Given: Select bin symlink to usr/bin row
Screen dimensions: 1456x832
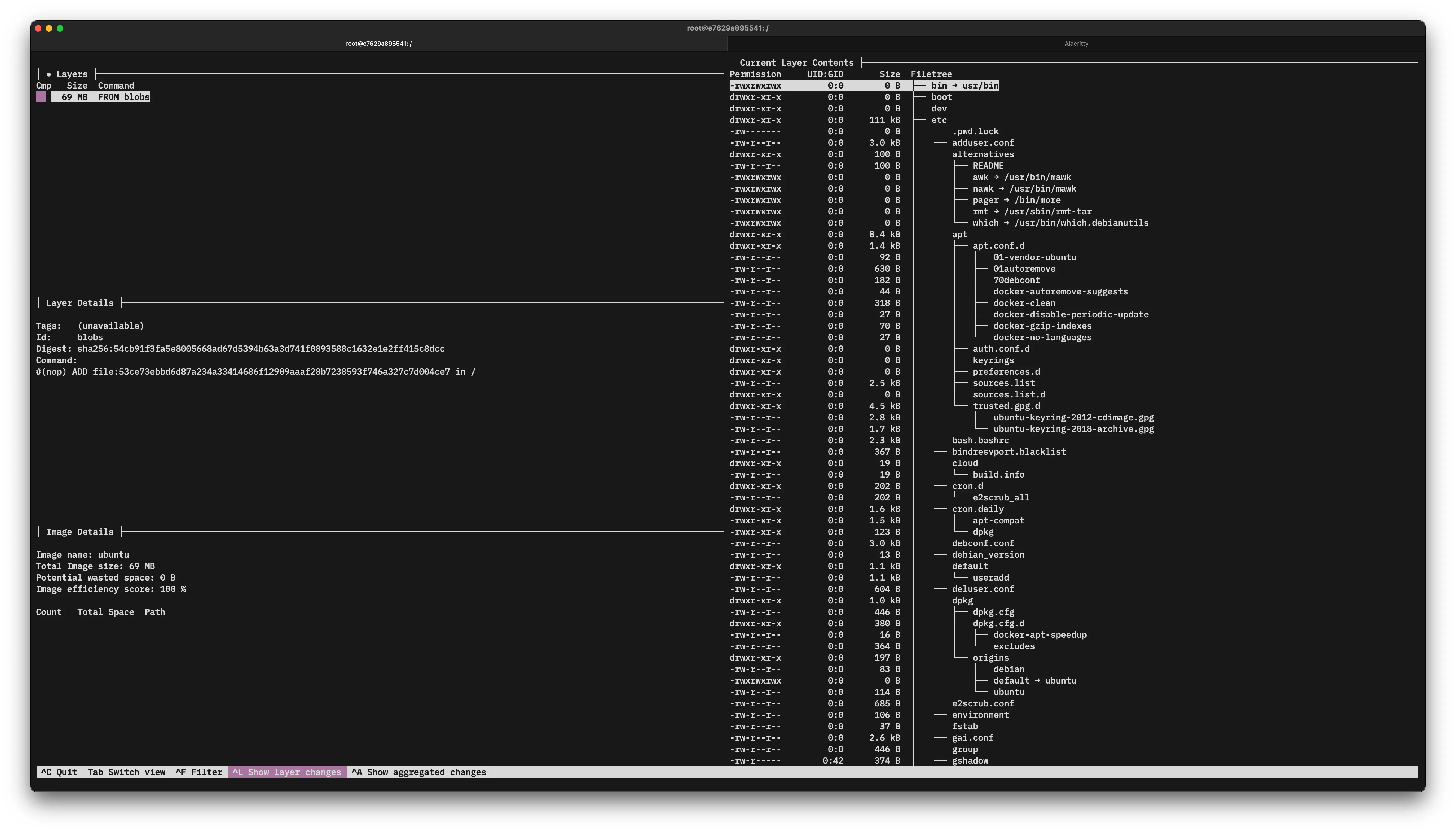Looking at the screenshot, I should [964, 86].
